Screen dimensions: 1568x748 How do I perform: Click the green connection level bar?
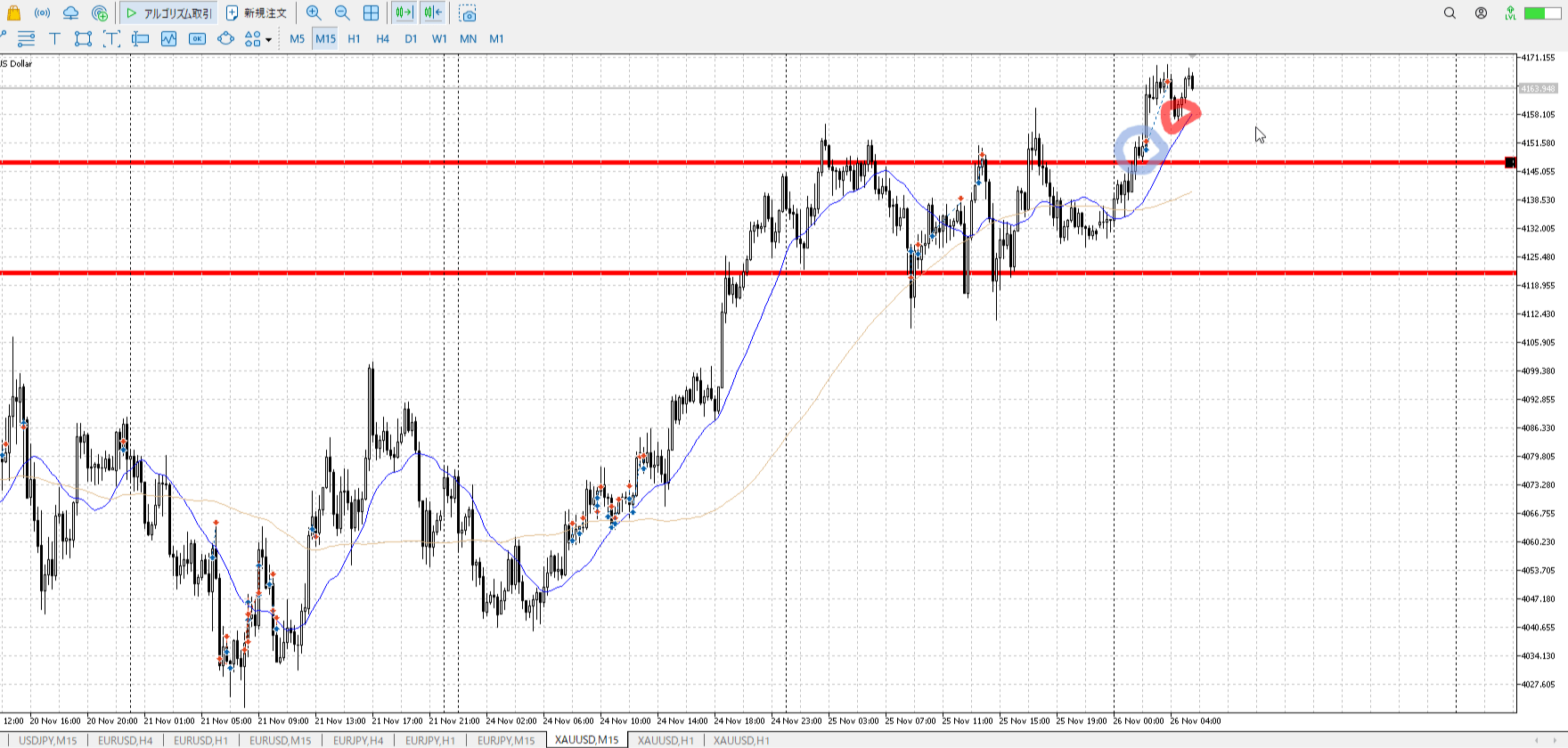pos(1542,13)
